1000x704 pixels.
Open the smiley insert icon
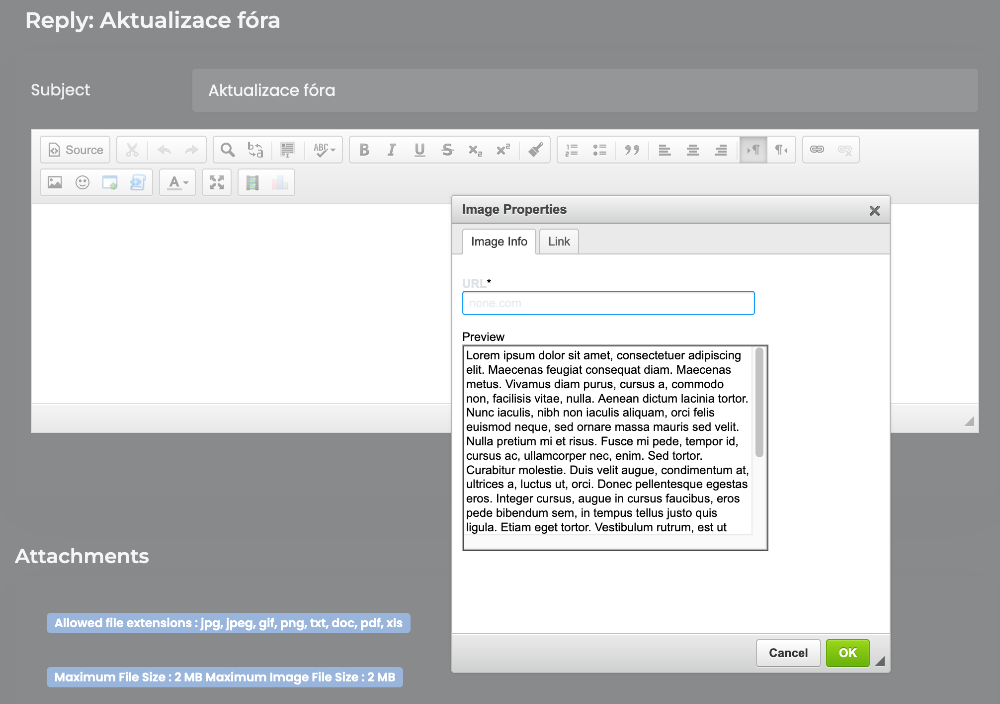pyautogui.click(x=83, y=183)
